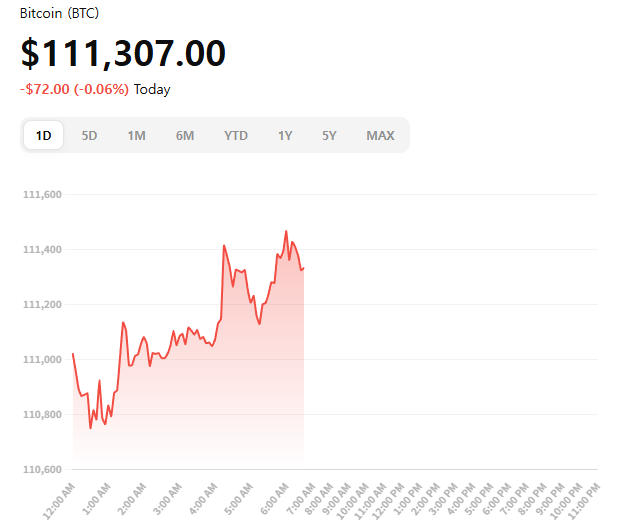The image size is (630, 524).
Task: View the 5Y price chart
Action: (x=329, y=135)
